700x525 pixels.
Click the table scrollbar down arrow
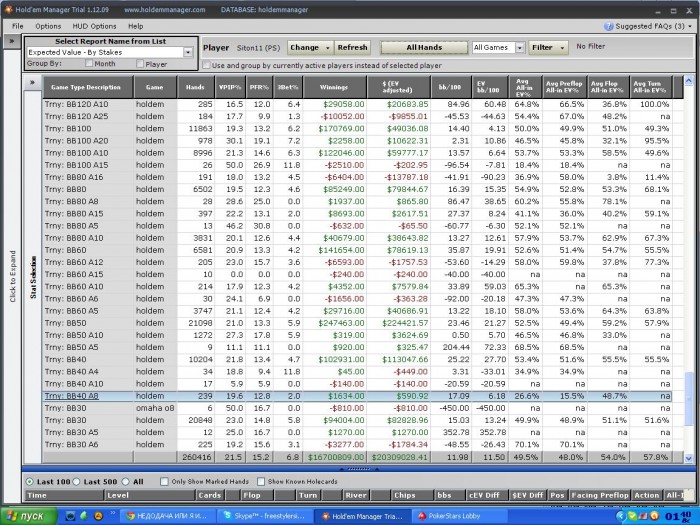pos(688,458)
